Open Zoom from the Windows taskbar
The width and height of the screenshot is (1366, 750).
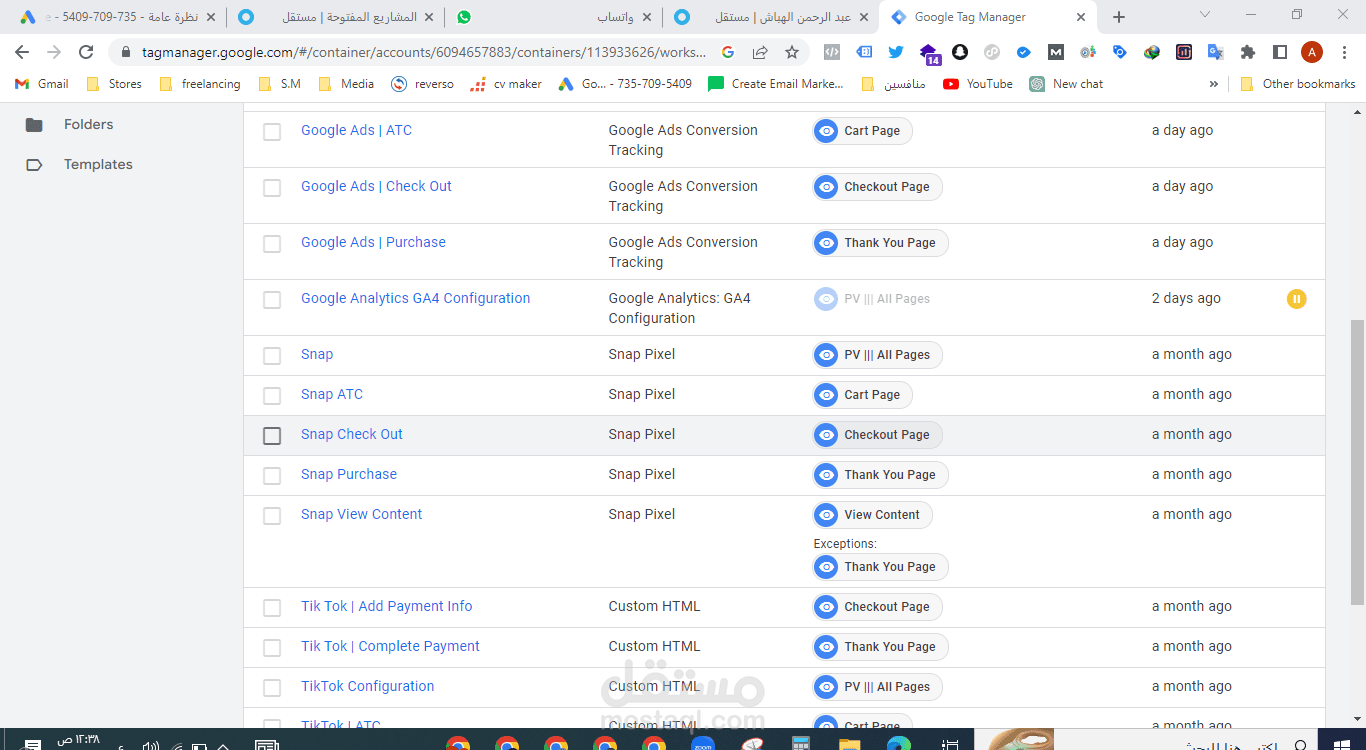[x=703, y=745]
